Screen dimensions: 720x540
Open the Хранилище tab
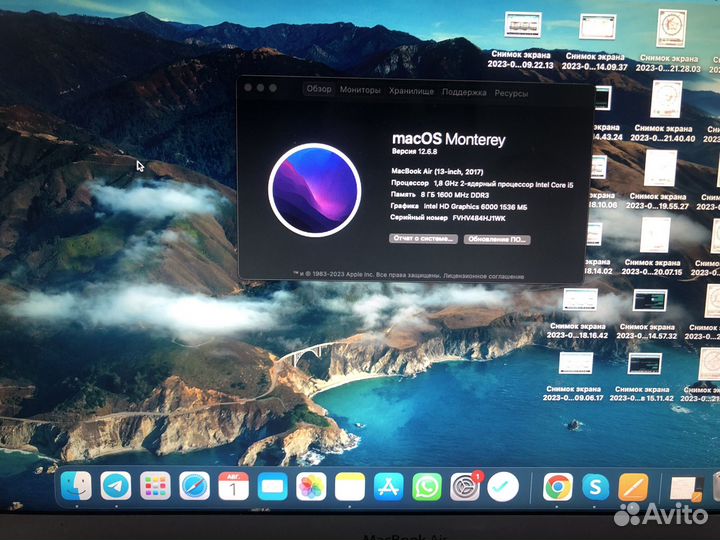(x=411, y=91)
